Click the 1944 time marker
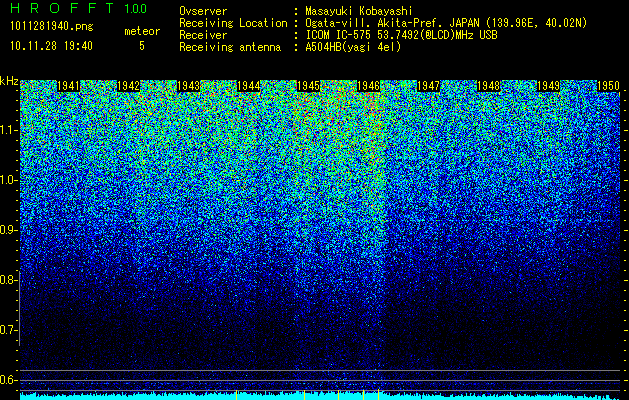The width and height of the screenshot is (629, 400). click(248, 86)
